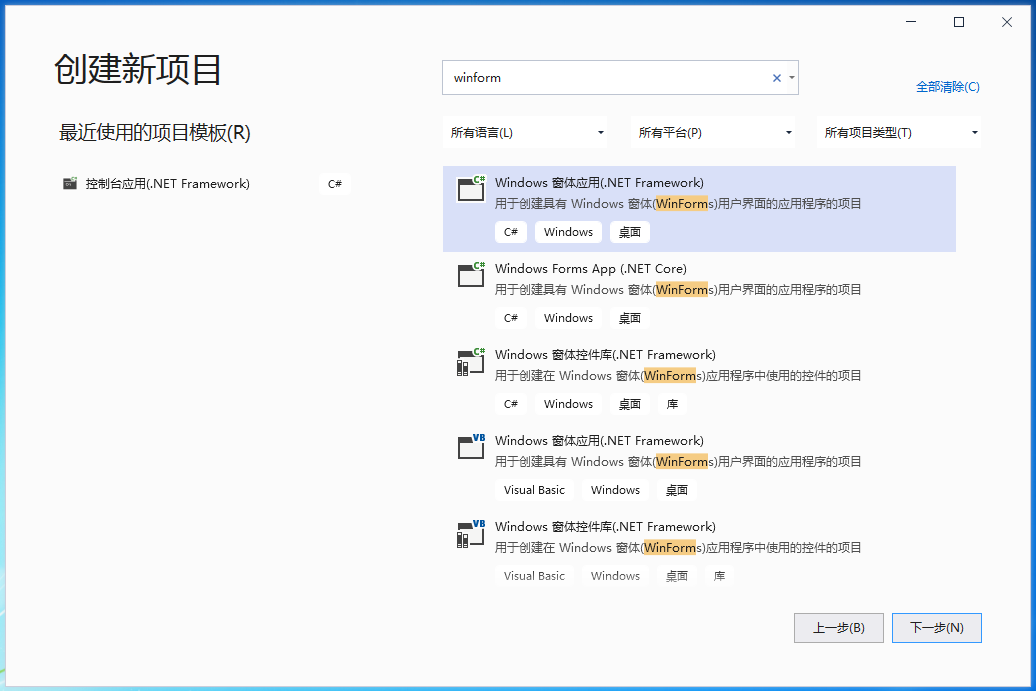Open the 所有项目类型(T) project type filter

[x=899, y=133]
